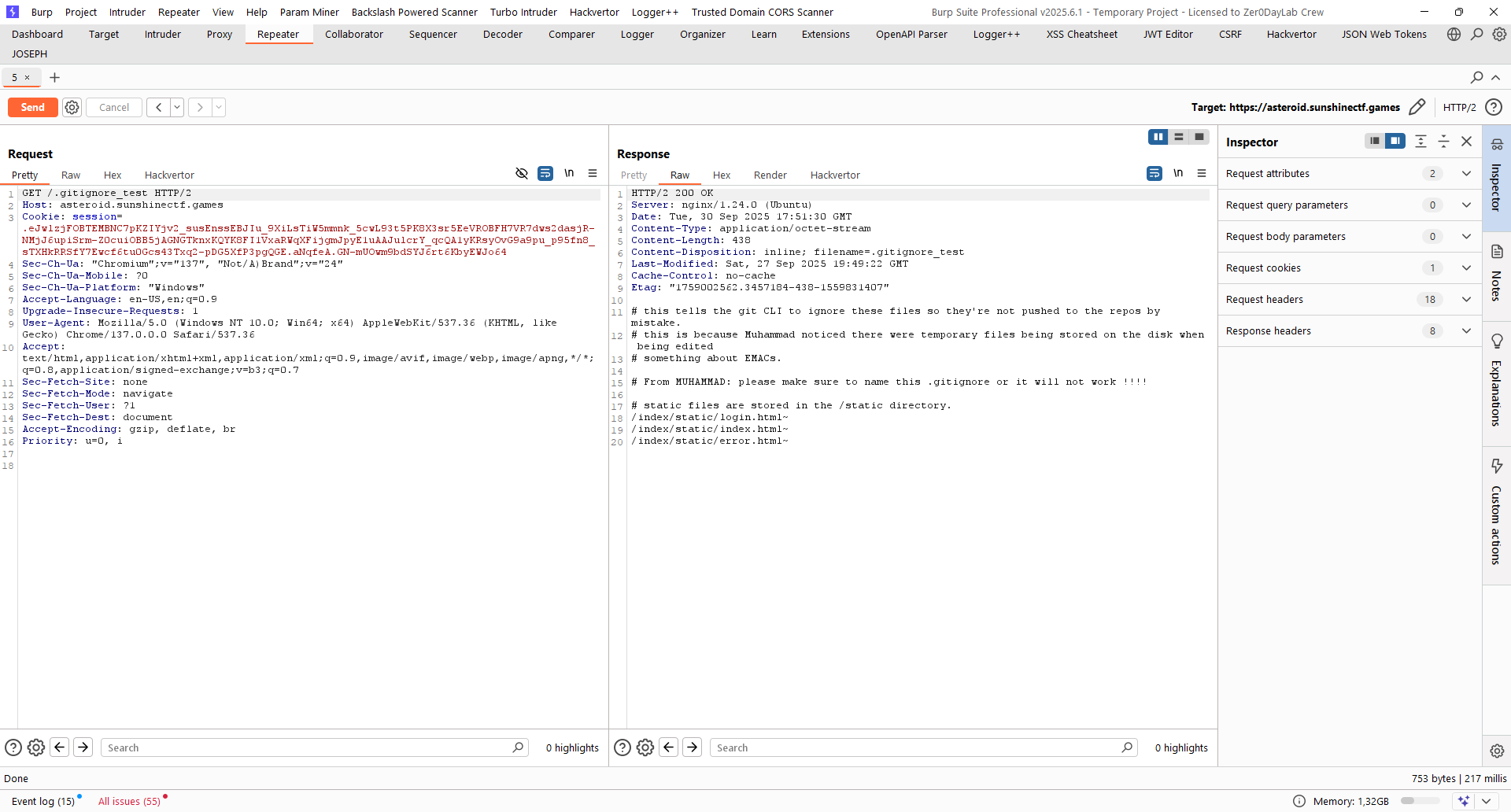
Task: Open the Param Miner menu
Action: pyautogui.click(x=309, y=12)
